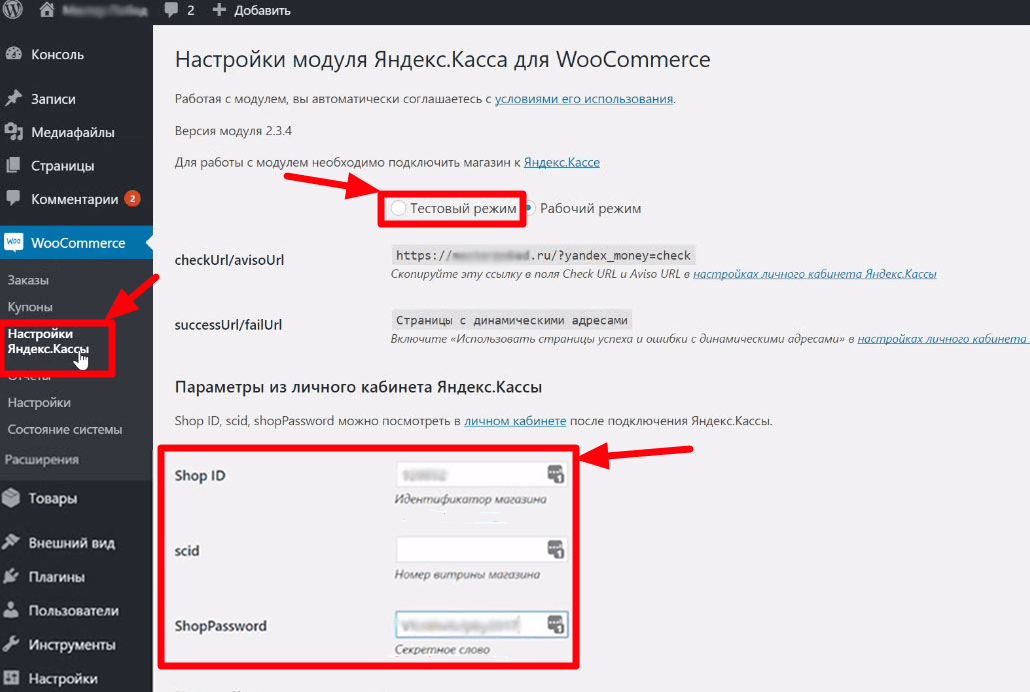Open настройках личного кабинета Яндекс.Кассы link under checkUrl
The image size is (1030, 692).
815,274
